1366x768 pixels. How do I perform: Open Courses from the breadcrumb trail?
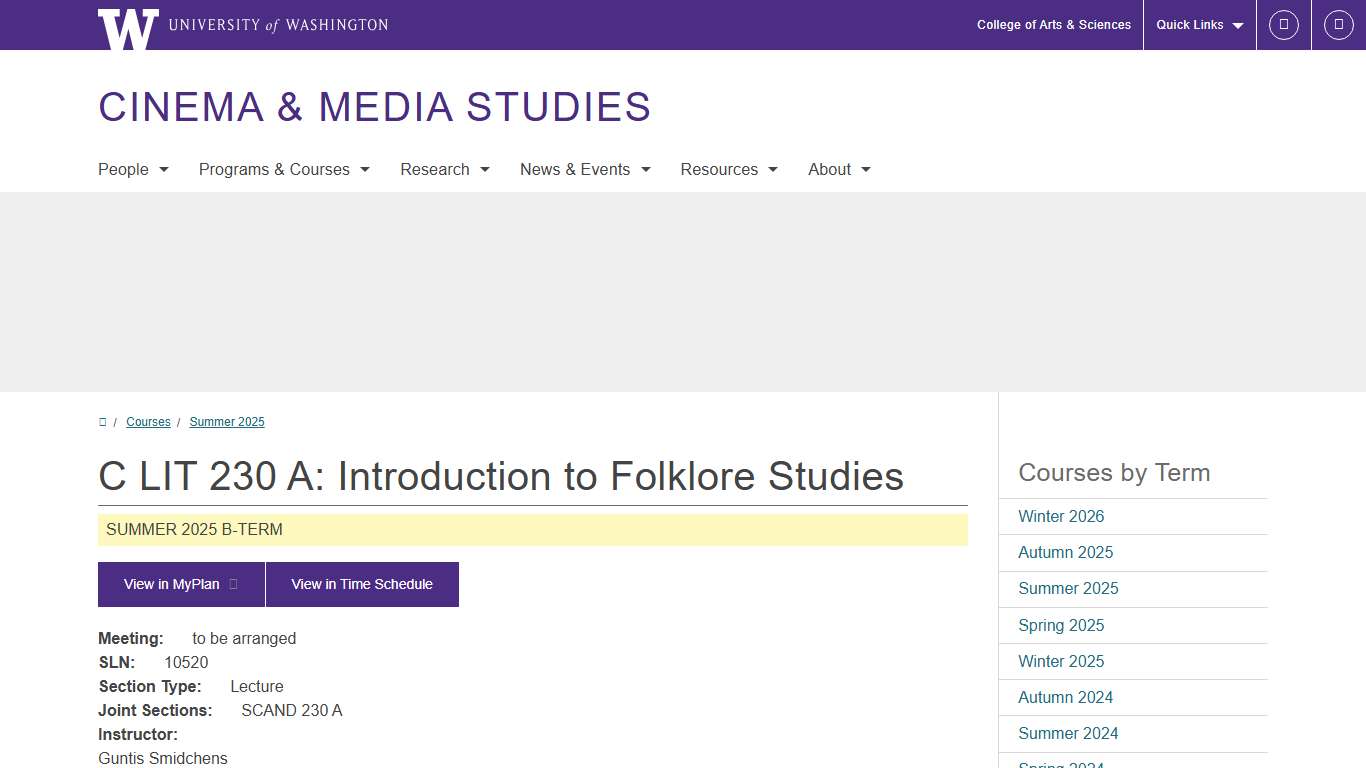click(x=148, y=421)
